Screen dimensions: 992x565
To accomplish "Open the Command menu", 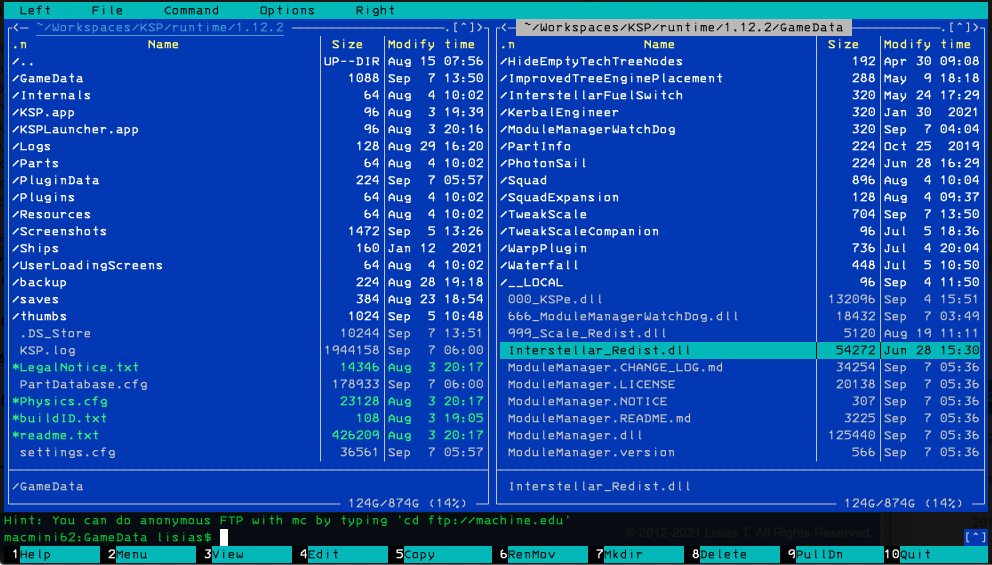I will click(191, 10).
